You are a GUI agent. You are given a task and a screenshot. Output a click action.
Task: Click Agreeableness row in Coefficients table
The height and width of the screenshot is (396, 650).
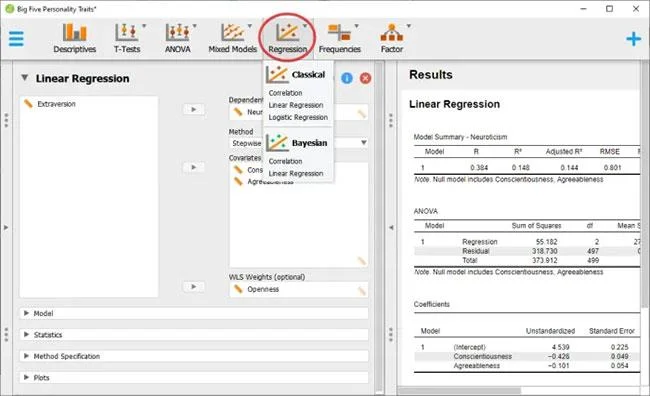[x=526, y=366]
